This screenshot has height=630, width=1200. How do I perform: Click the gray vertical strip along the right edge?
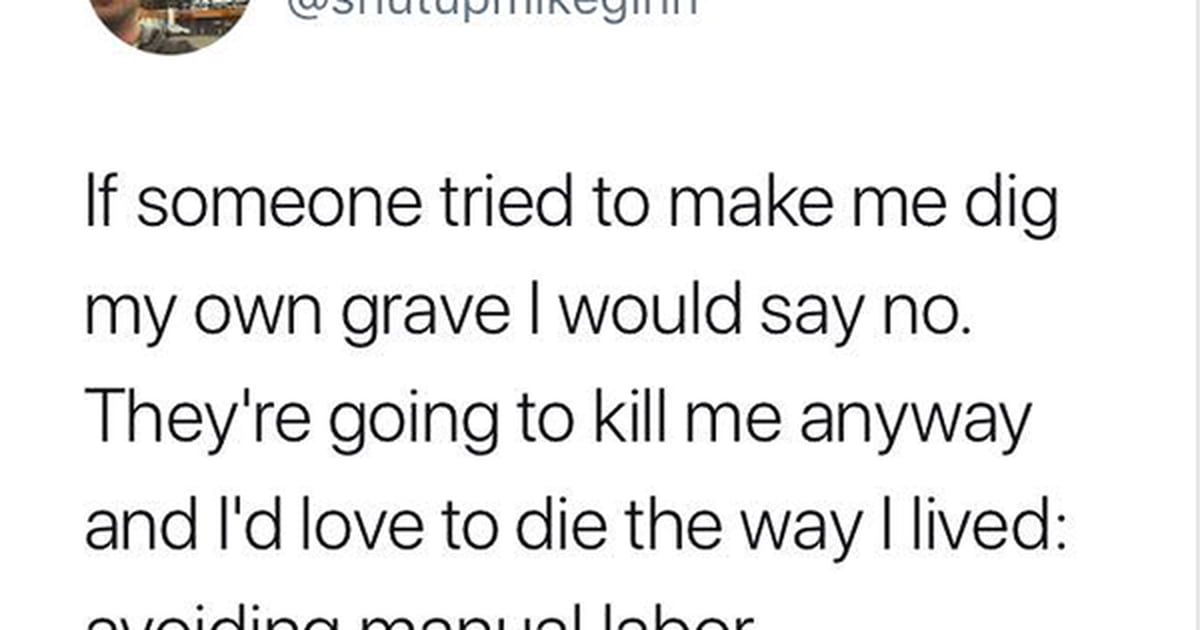(x=1198, y=315)
